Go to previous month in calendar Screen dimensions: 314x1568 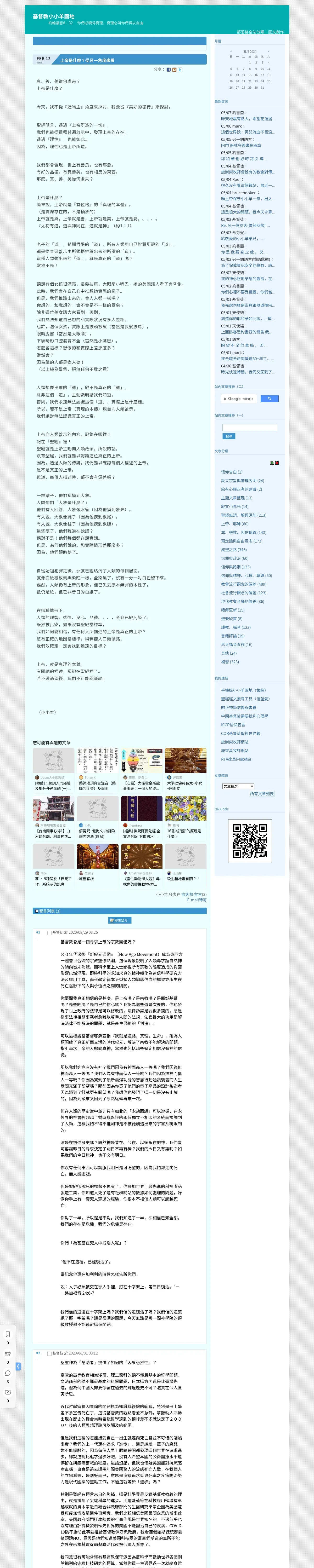[231, 52]
